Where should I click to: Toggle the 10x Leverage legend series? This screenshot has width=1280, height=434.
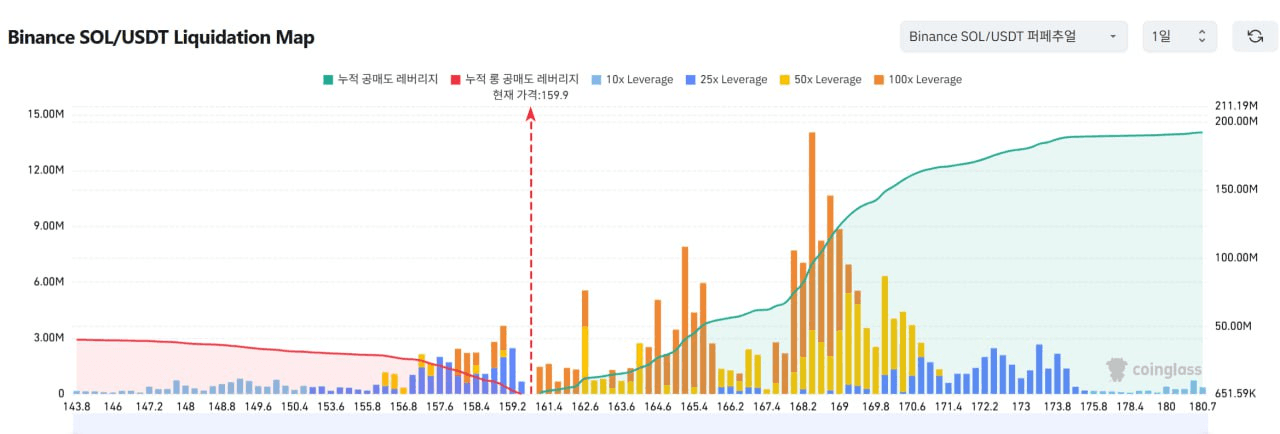click(632, 79)
